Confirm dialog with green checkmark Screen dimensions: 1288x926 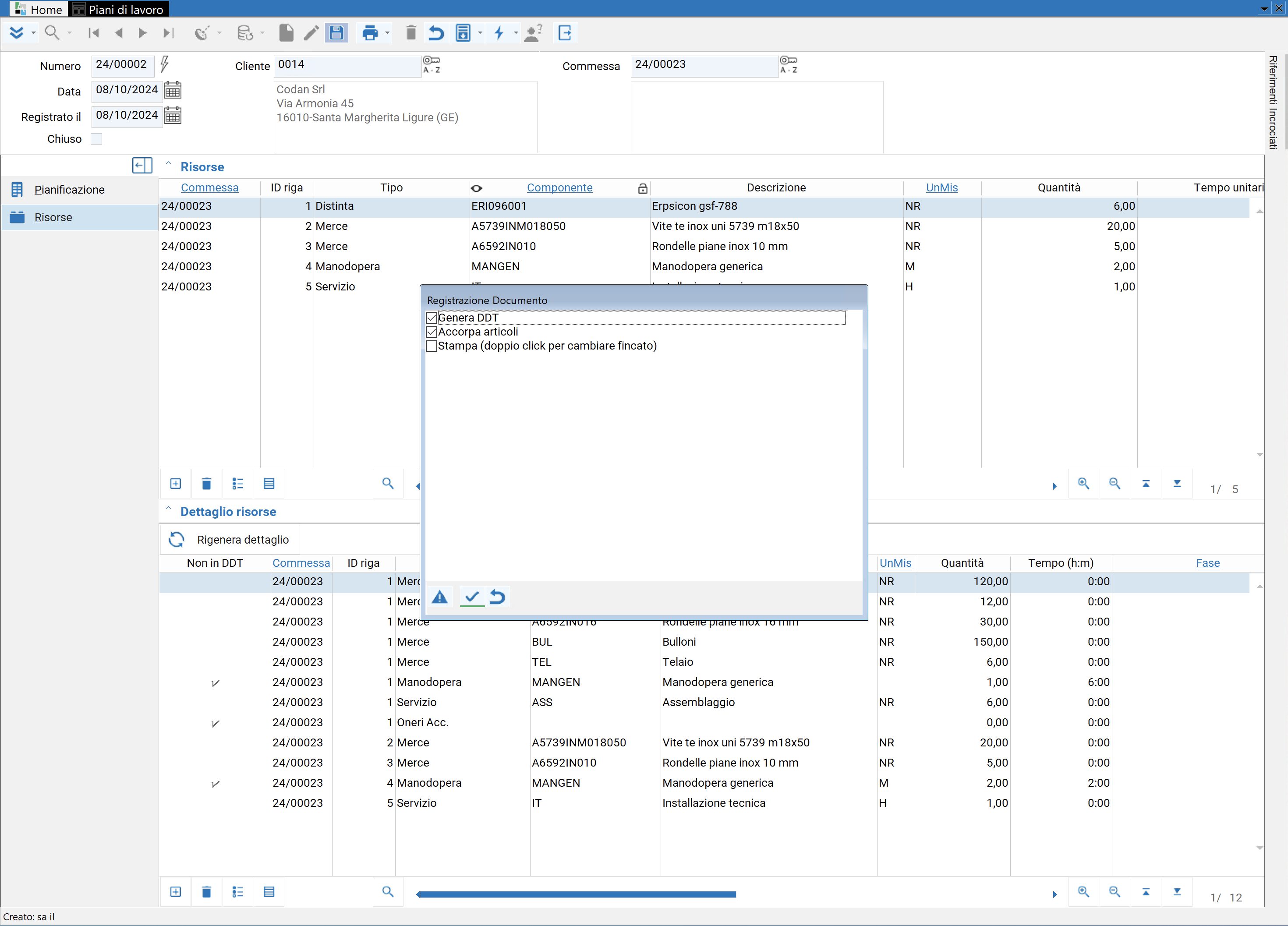point(472,597)
